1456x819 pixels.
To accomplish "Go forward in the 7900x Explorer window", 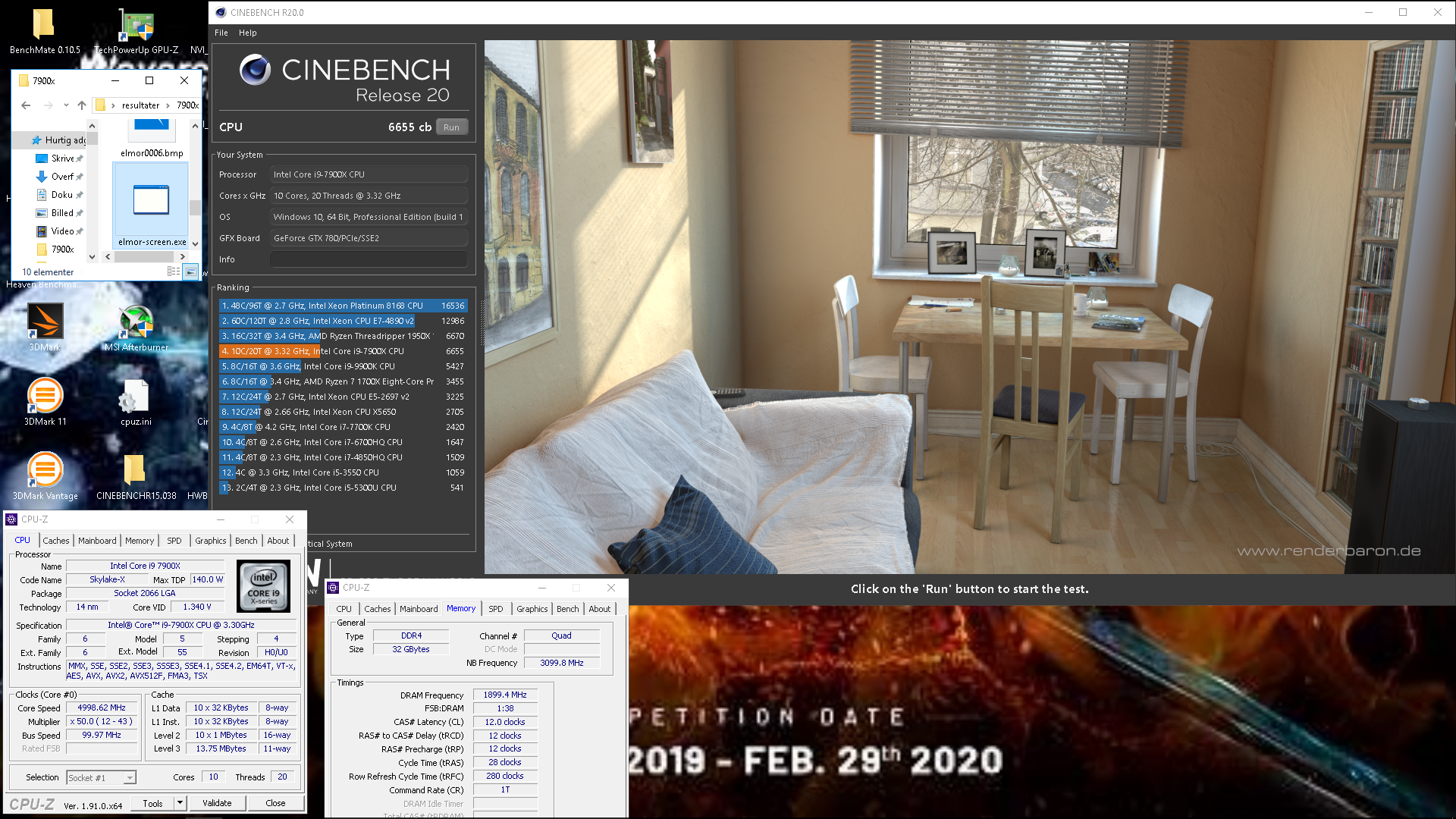I will coord(48,105).
